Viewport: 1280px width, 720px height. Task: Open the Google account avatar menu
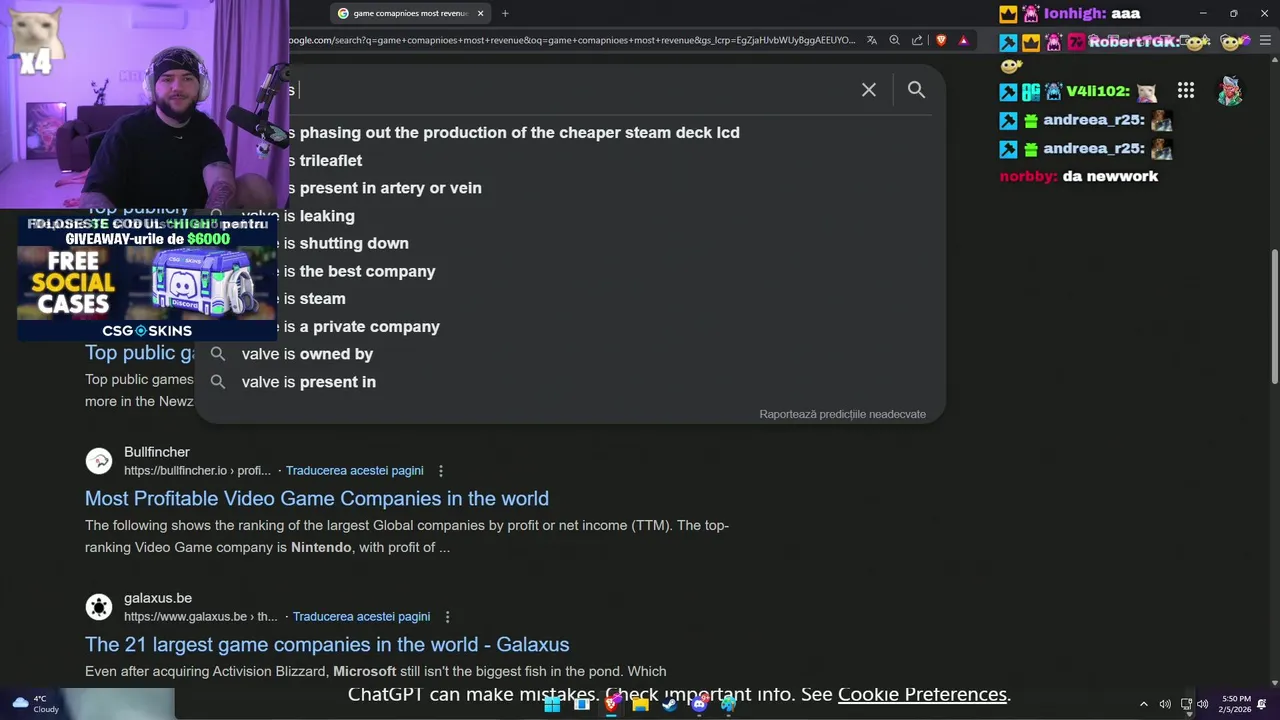pos(1230,91)
